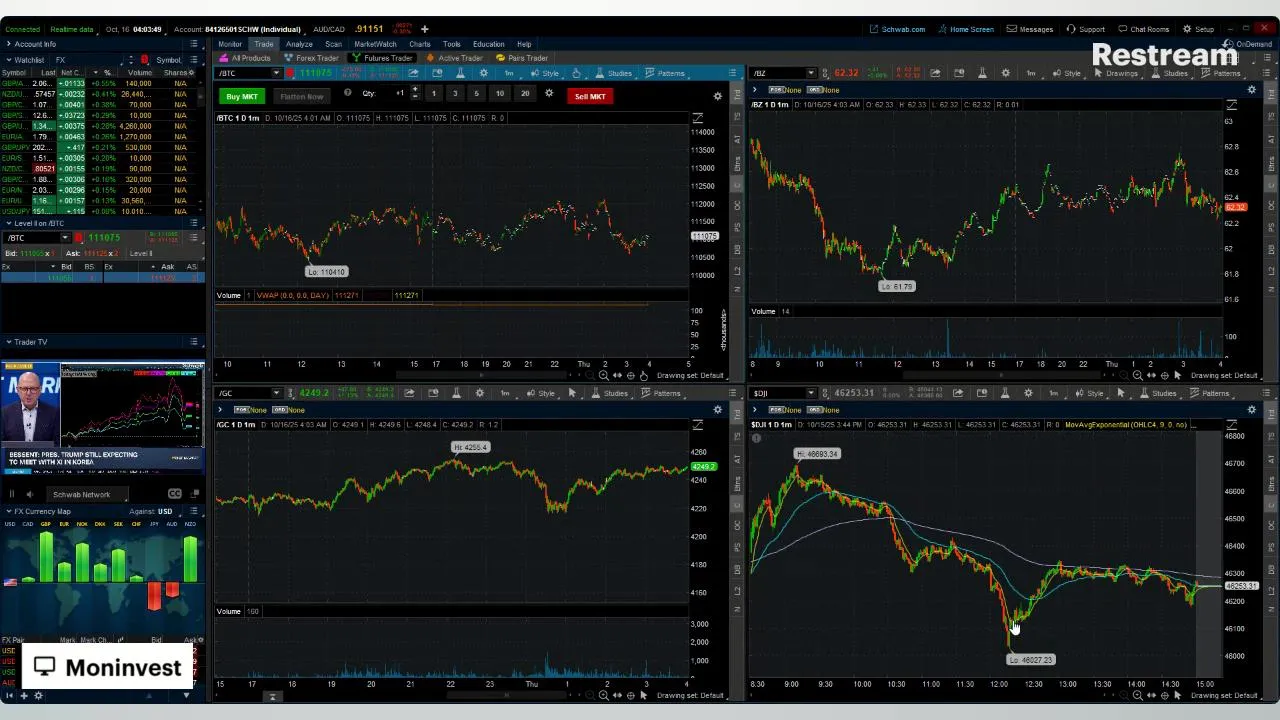Open the /GC symbol dropdown

[x=277, y=393]
